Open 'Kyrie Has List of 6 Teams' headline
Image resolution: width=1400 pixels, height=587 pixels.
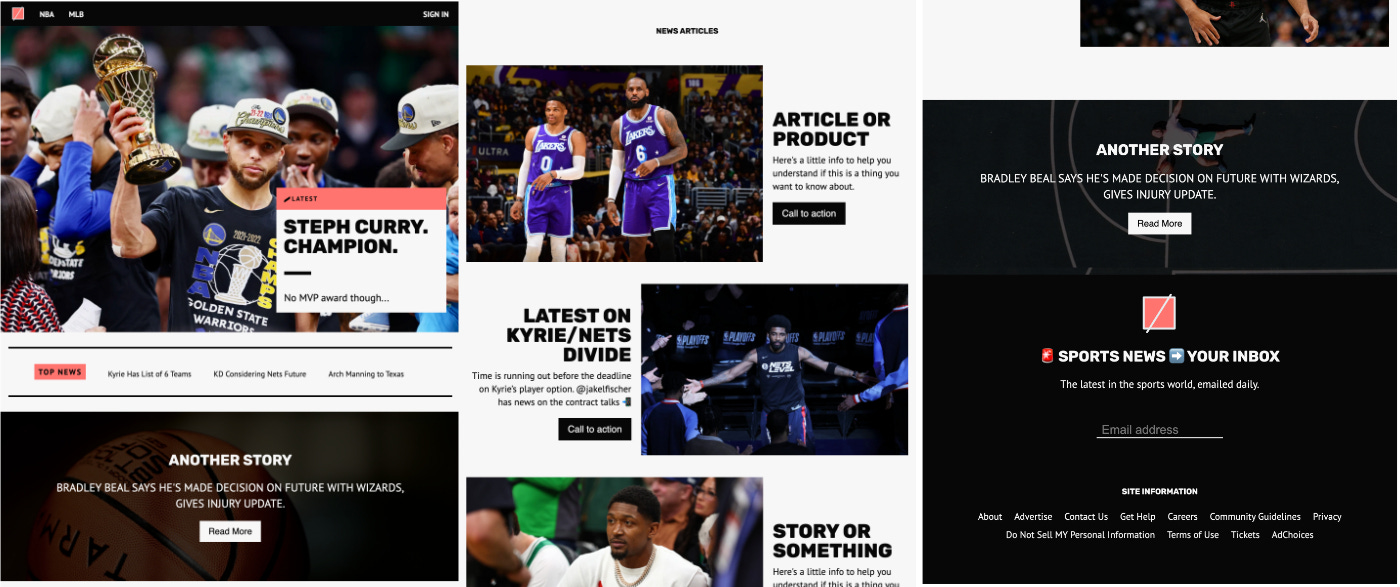coord(149,374)
